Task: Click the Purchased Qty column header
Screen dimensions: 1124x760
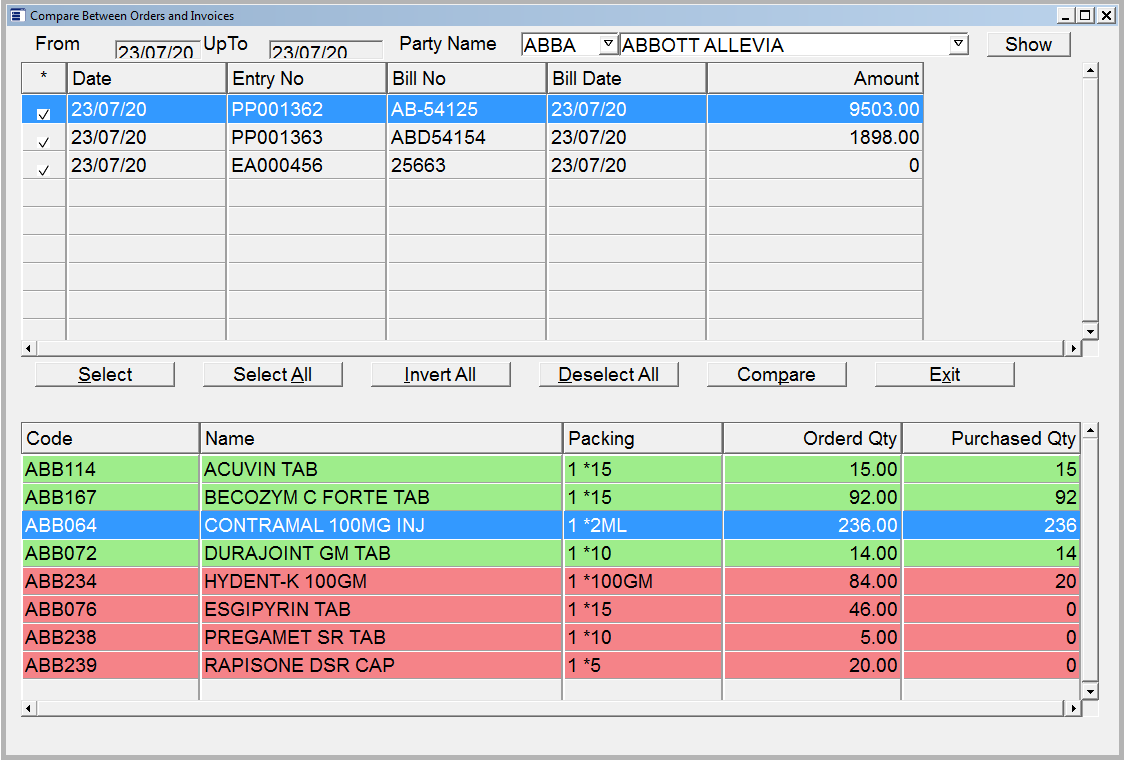Action: (991, 438)
